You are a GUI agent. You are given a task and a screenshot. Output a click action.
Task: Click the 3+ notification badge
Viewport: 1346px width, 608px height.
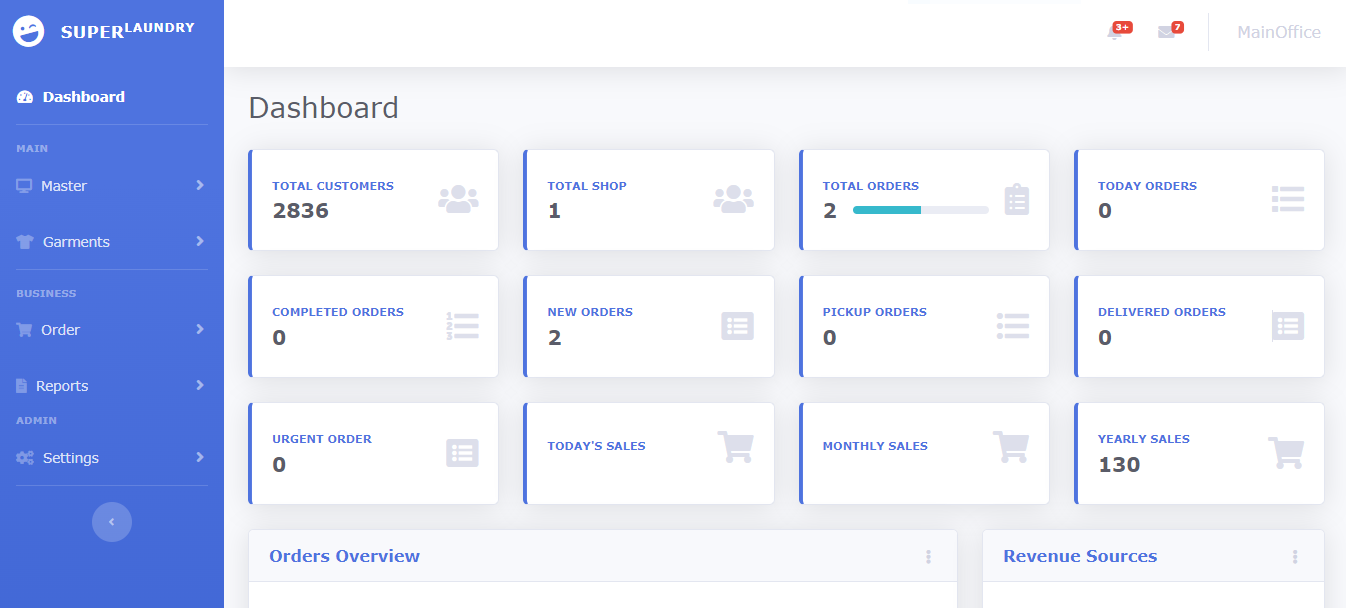[1122, 27]
